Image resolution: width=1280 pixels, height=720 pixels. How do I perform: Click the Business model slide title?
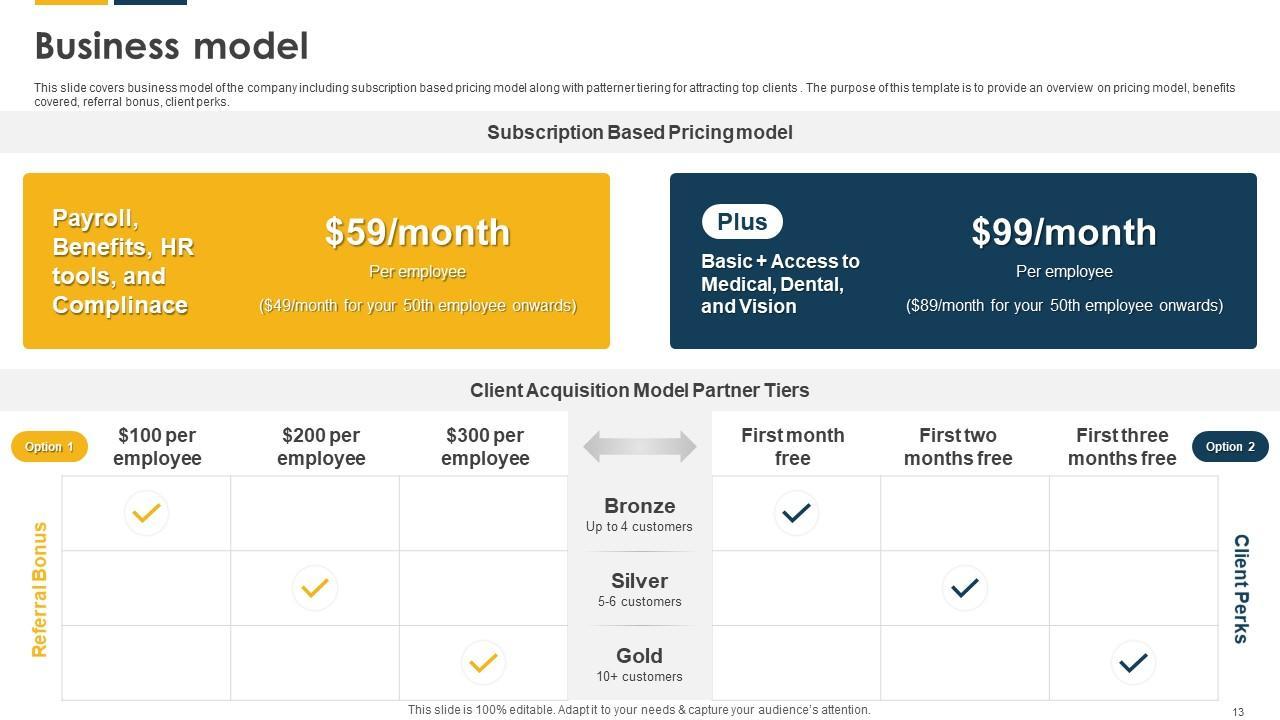point(171,46)
